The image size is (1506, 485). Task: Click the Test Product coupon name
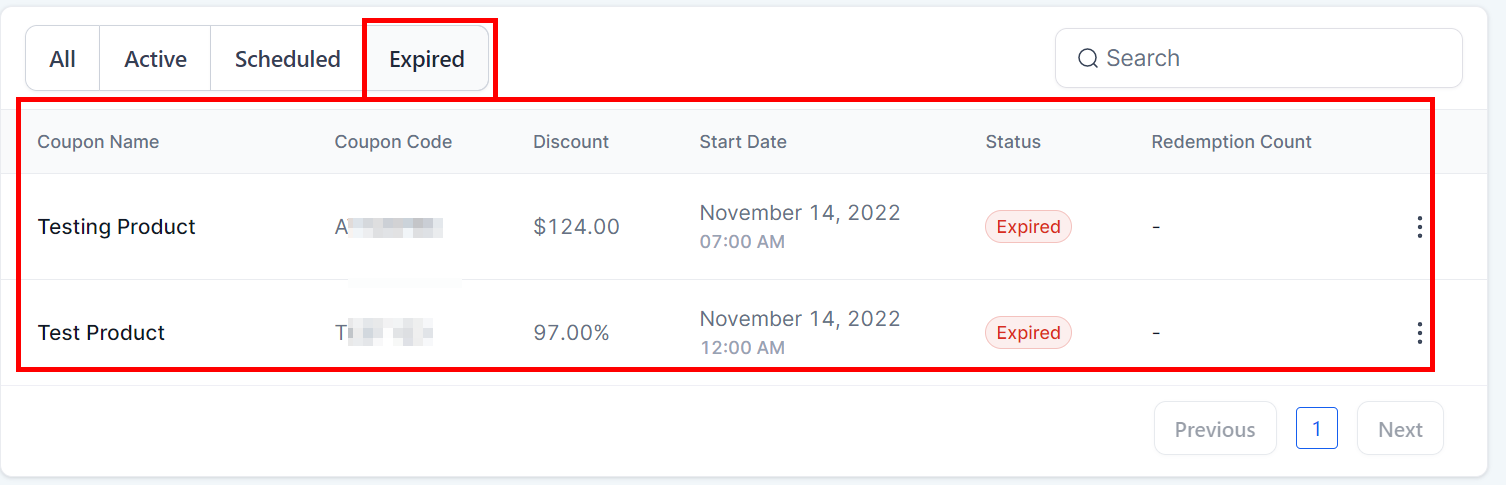(101, 333)
